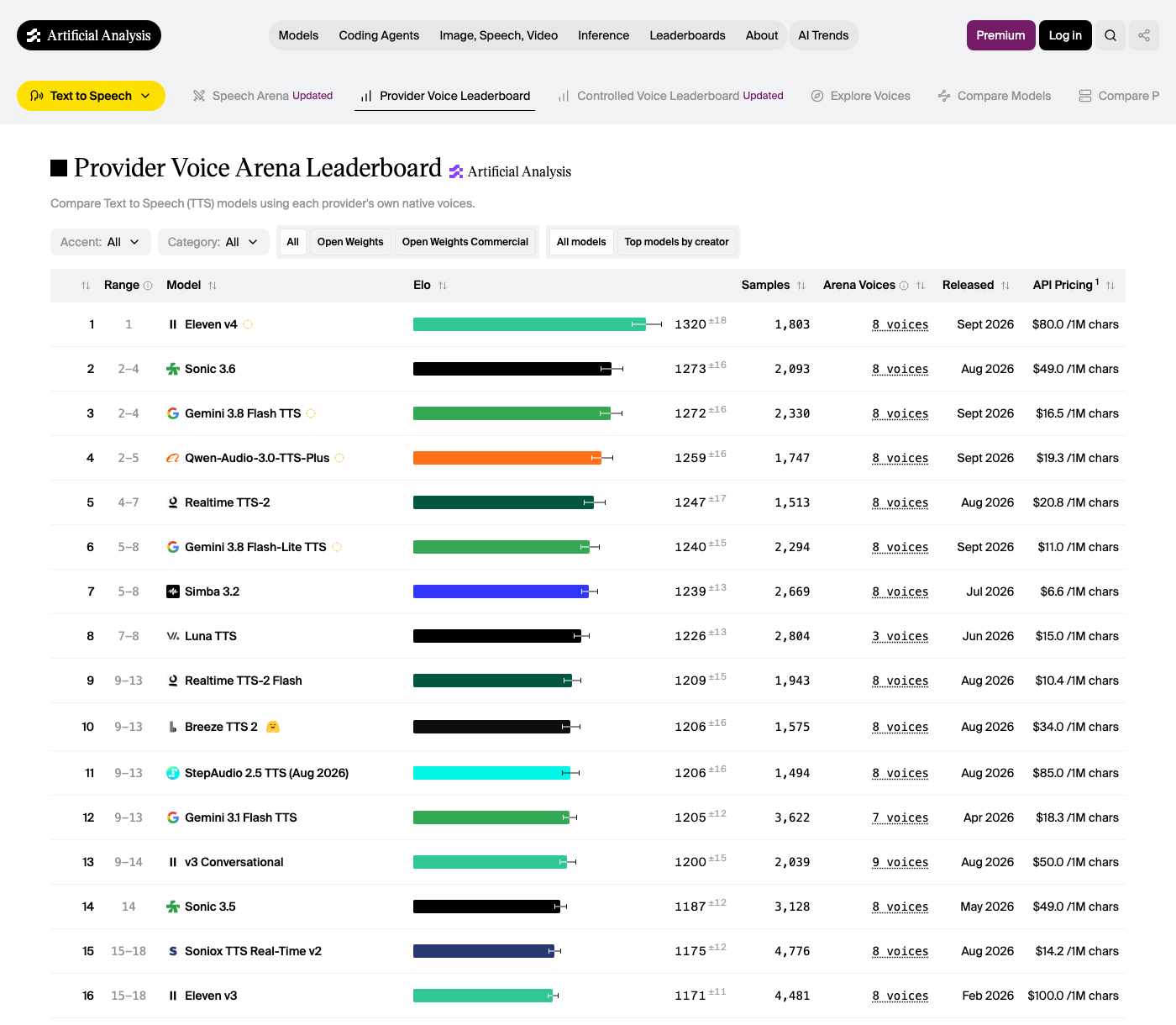
Task: Click the Simba 3.2 provider logo
Action: [x=173, y=591]
